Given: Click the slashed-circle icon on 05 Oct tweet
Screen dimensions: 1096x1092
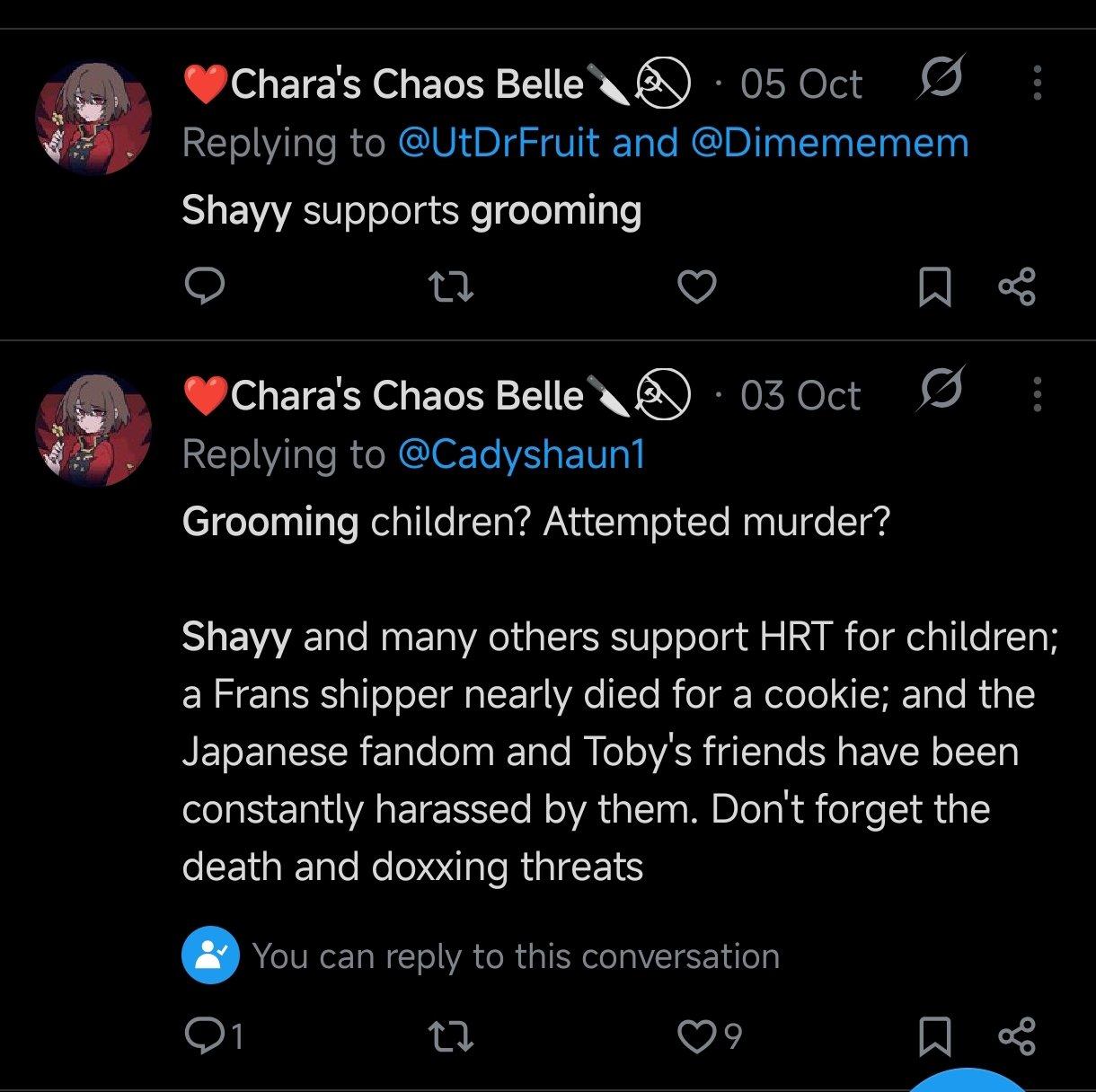Looking at the screenshot, I should coord(940,82).
